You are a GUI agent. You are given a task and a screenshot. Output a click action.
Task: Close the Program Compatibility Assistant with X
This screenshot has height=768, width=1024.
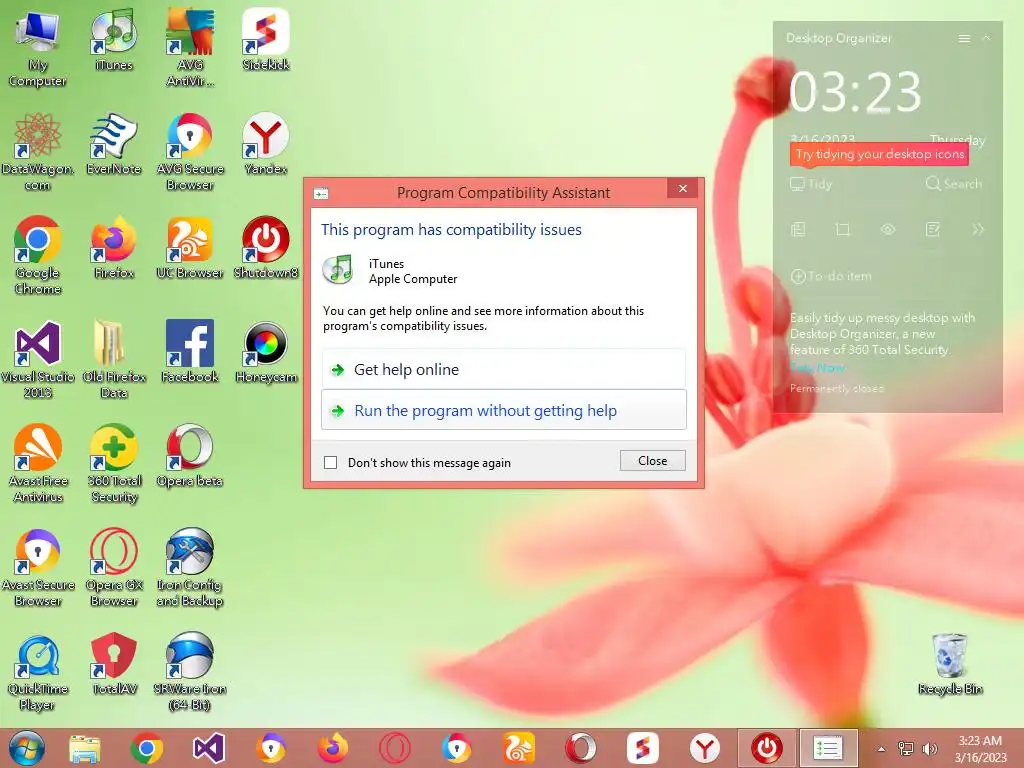[x=682, y=189]
